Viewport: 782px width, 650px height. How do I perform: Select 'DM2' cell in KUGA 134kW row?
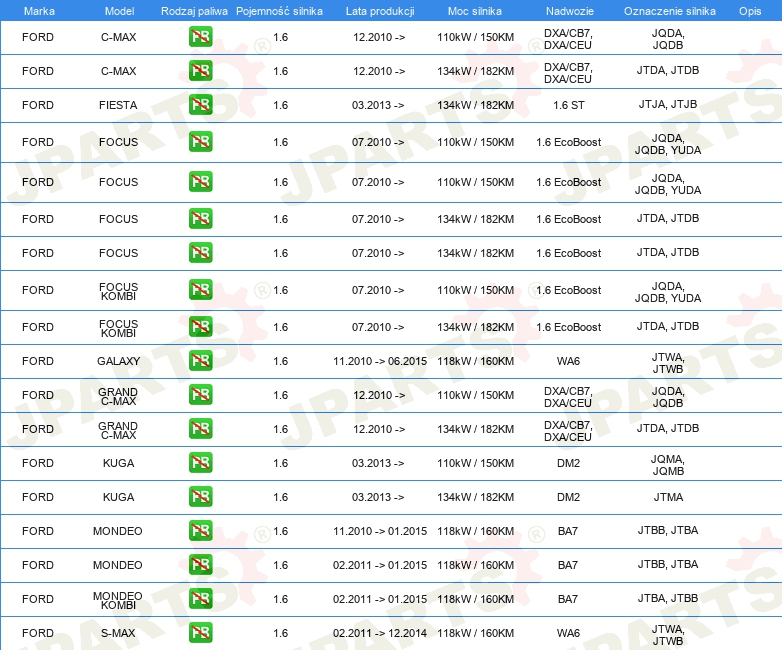(569, 497)
